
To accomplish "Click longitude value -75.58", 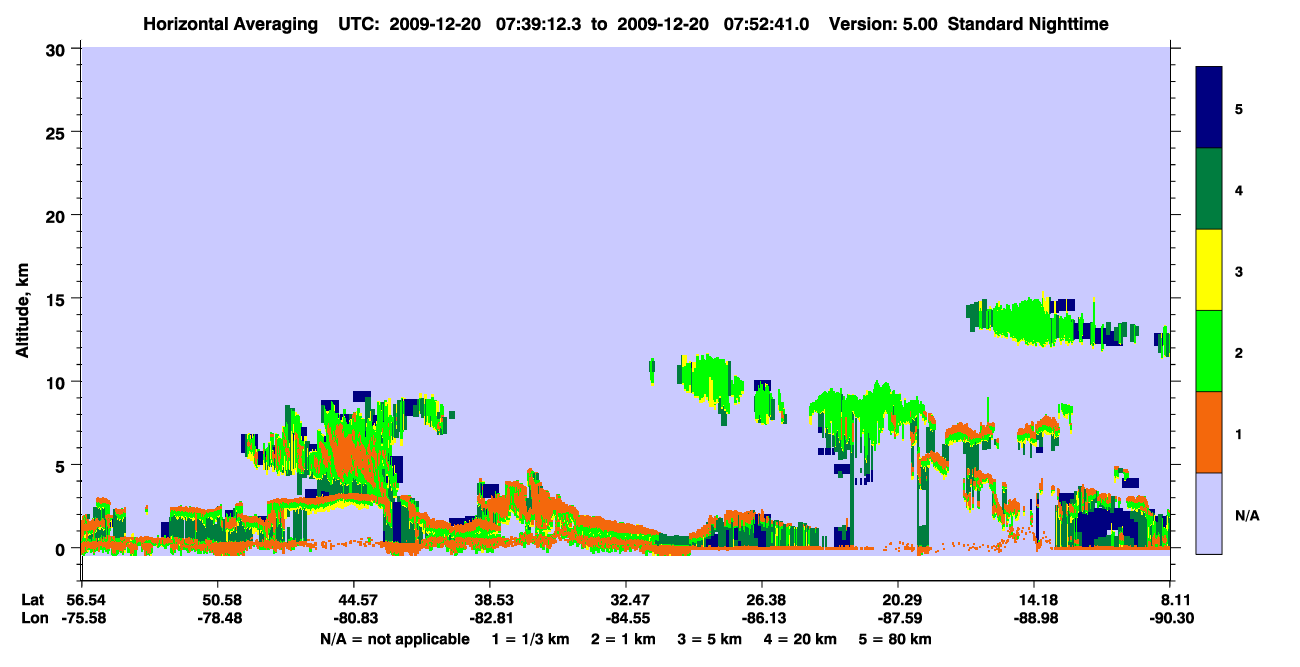I will [82, 619].
